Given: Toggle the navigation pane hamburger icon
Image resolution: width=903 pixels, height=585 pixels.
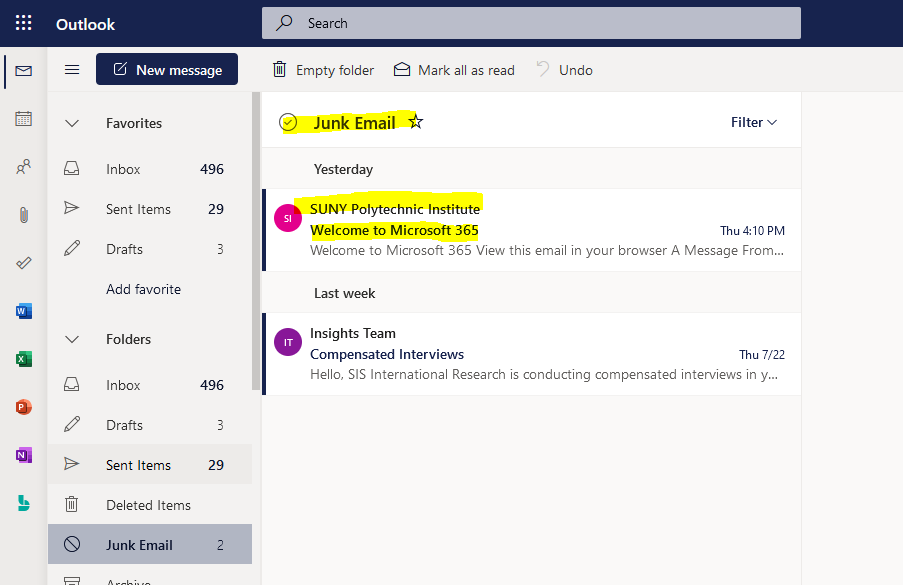Looking at the screenshot, I should (72, 70).
